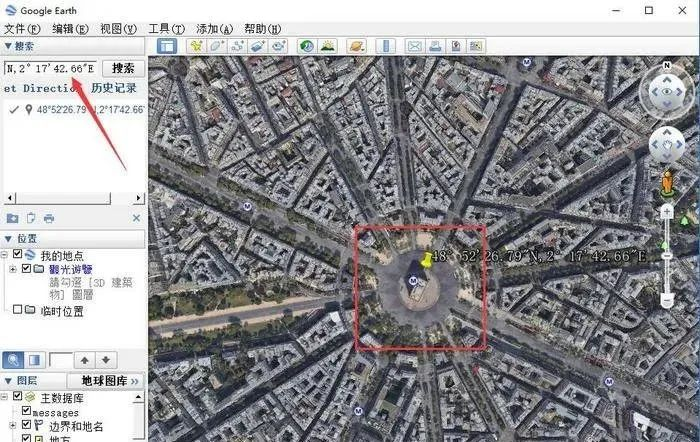
Task: Collapse the 我的地点 tree node
Action: pyautogui.click(x=4, y=254)
